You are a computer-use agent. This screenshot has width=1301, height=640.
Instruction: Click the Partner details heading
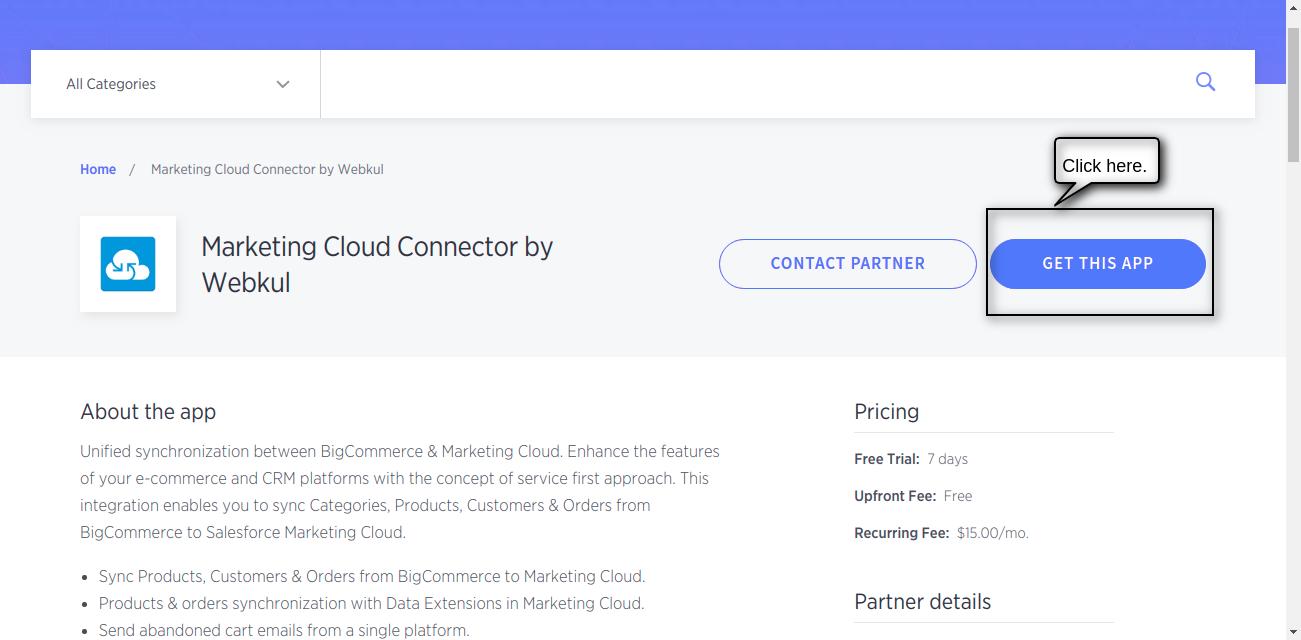922,601
